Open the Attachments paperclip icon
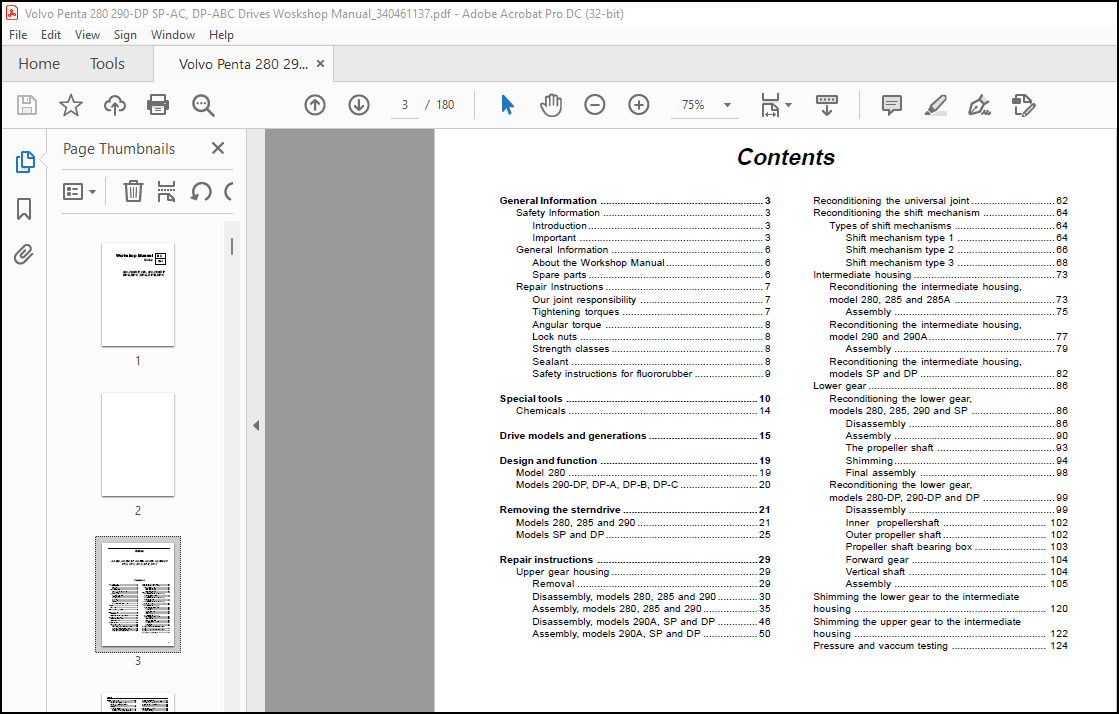 click(24, 254)
